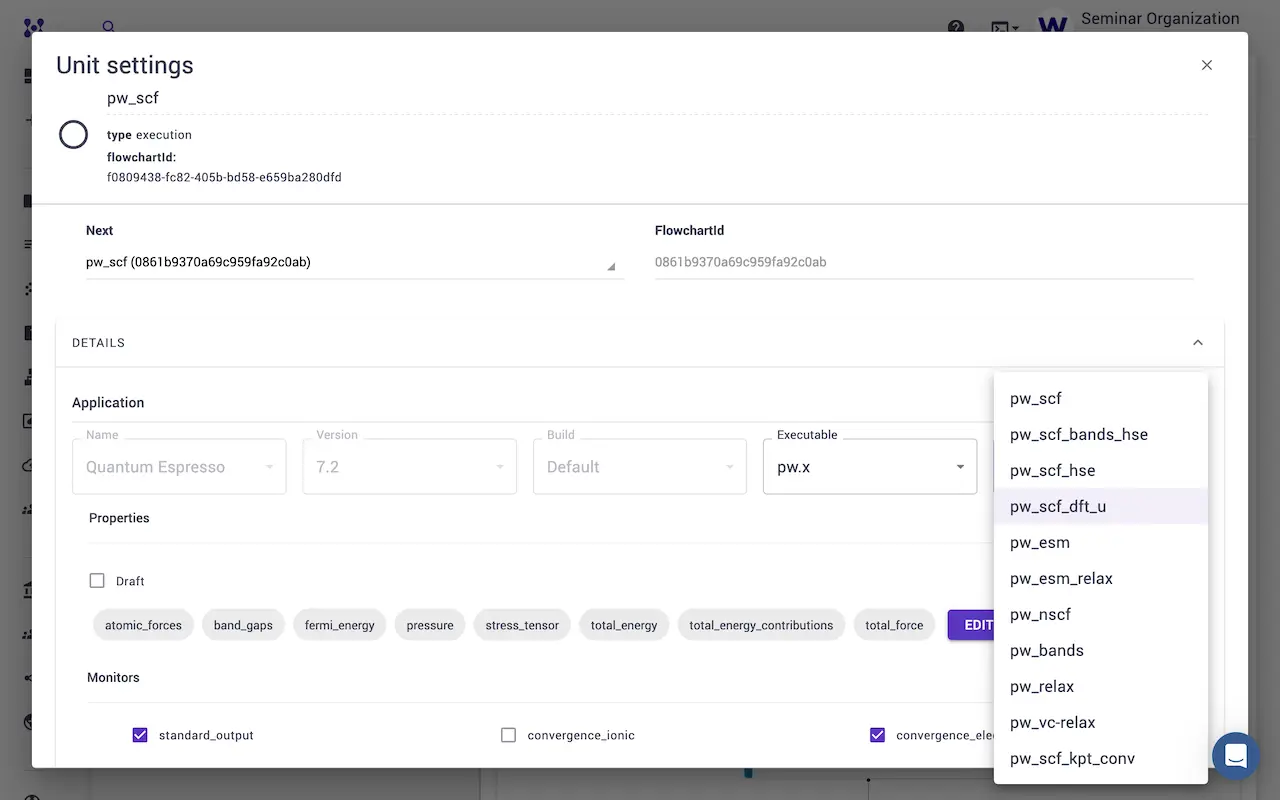Image resolution: width=1280 pixels, height=800 pixels.
Task: Uncheck the standard_output monitor
Action: click(140, 735)
